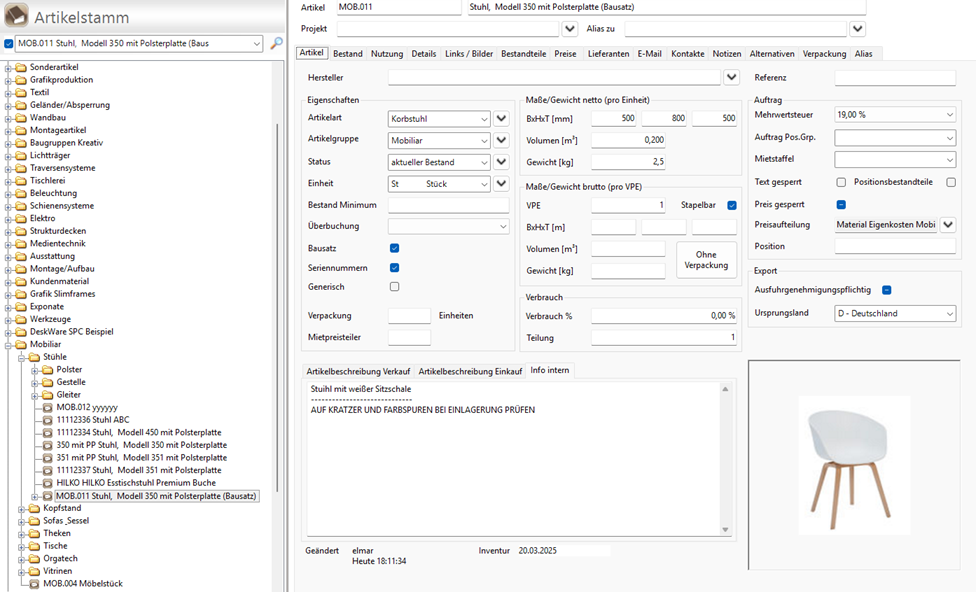Toggle the Stapelbar checkbox

[732, 206]
